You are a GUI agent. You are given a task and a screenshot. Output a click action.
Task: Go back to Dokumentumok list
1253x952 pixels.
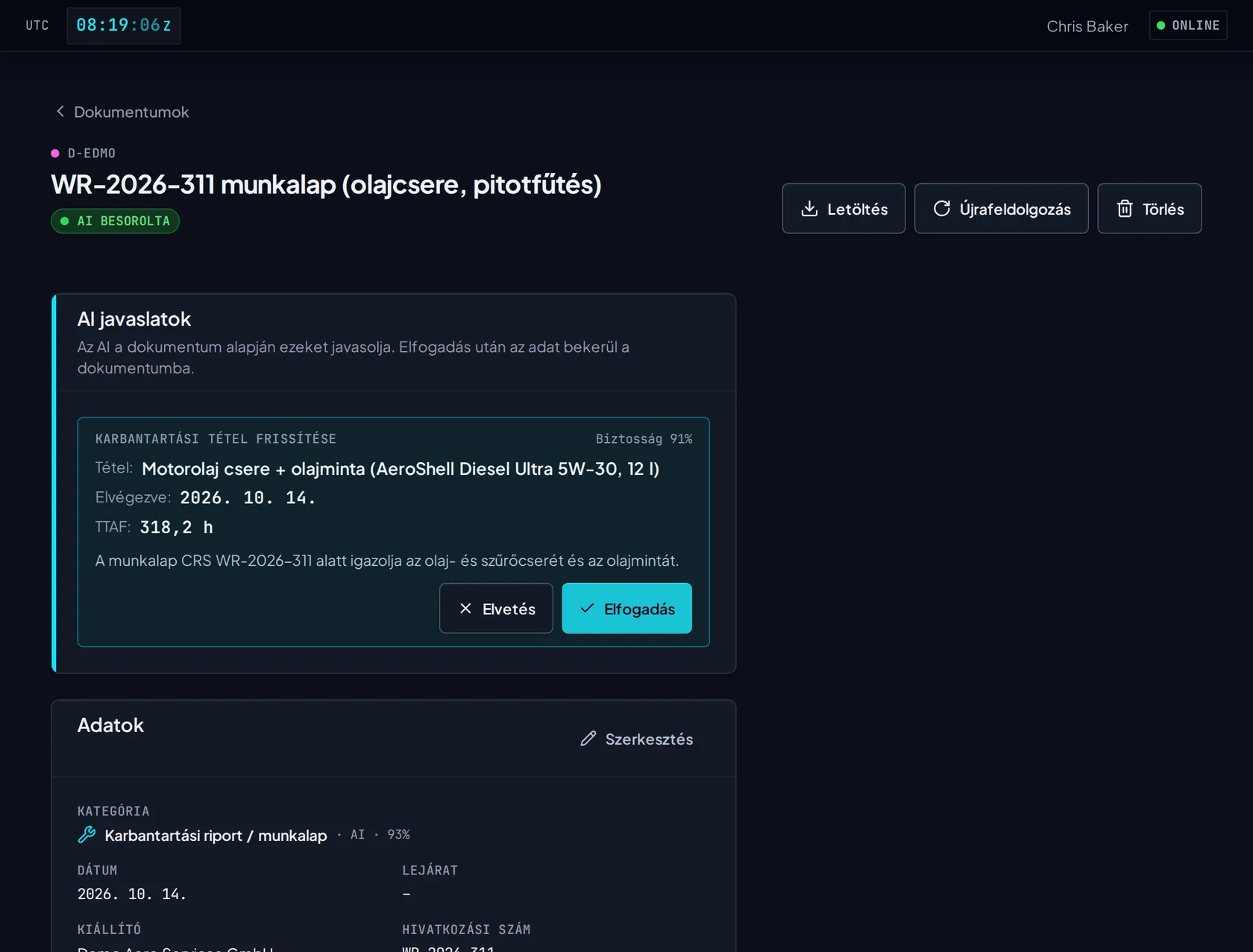[122, 112]
